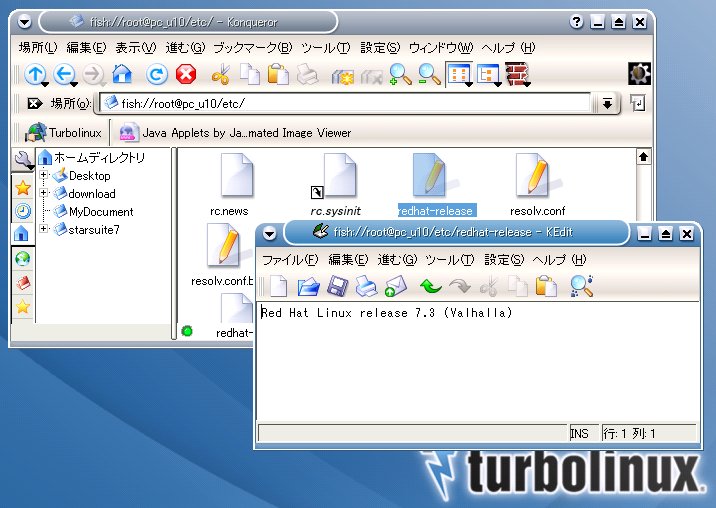Image resolution: width=716 pixels, height=508 pixels.
Task: Select history clock tab in sidebar
Action: pos(22,211)
